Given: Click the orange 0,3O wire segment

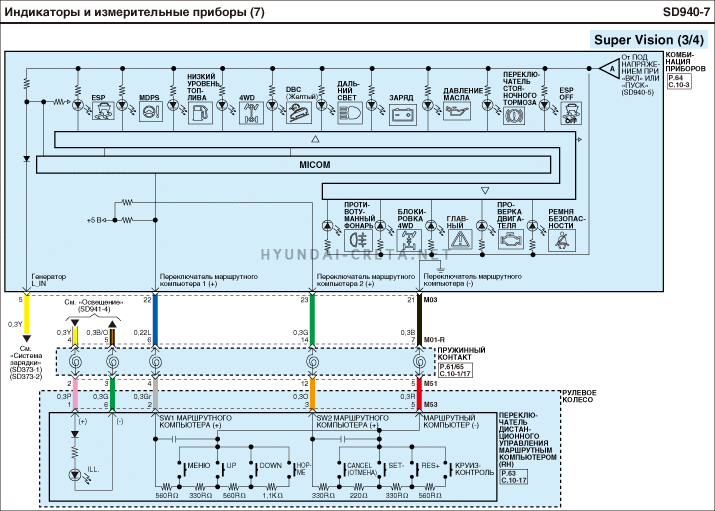Looking at the screenshot, I should coord(312,394).
